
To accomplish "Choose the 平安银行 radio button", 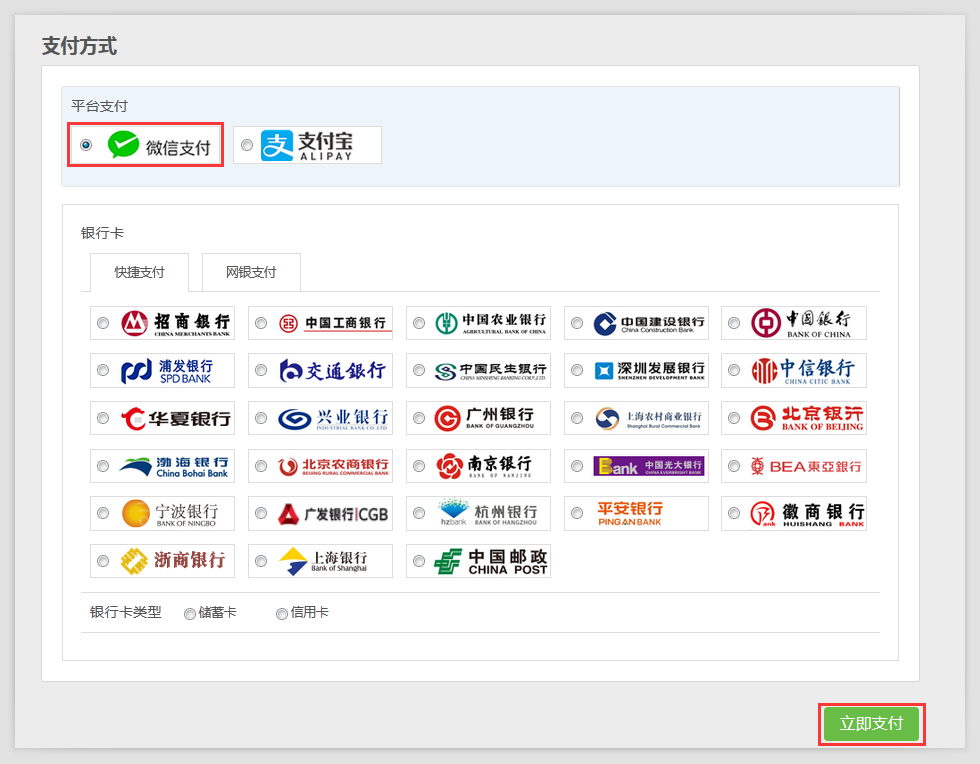I will pyautogui.click(x=577, y=513).
